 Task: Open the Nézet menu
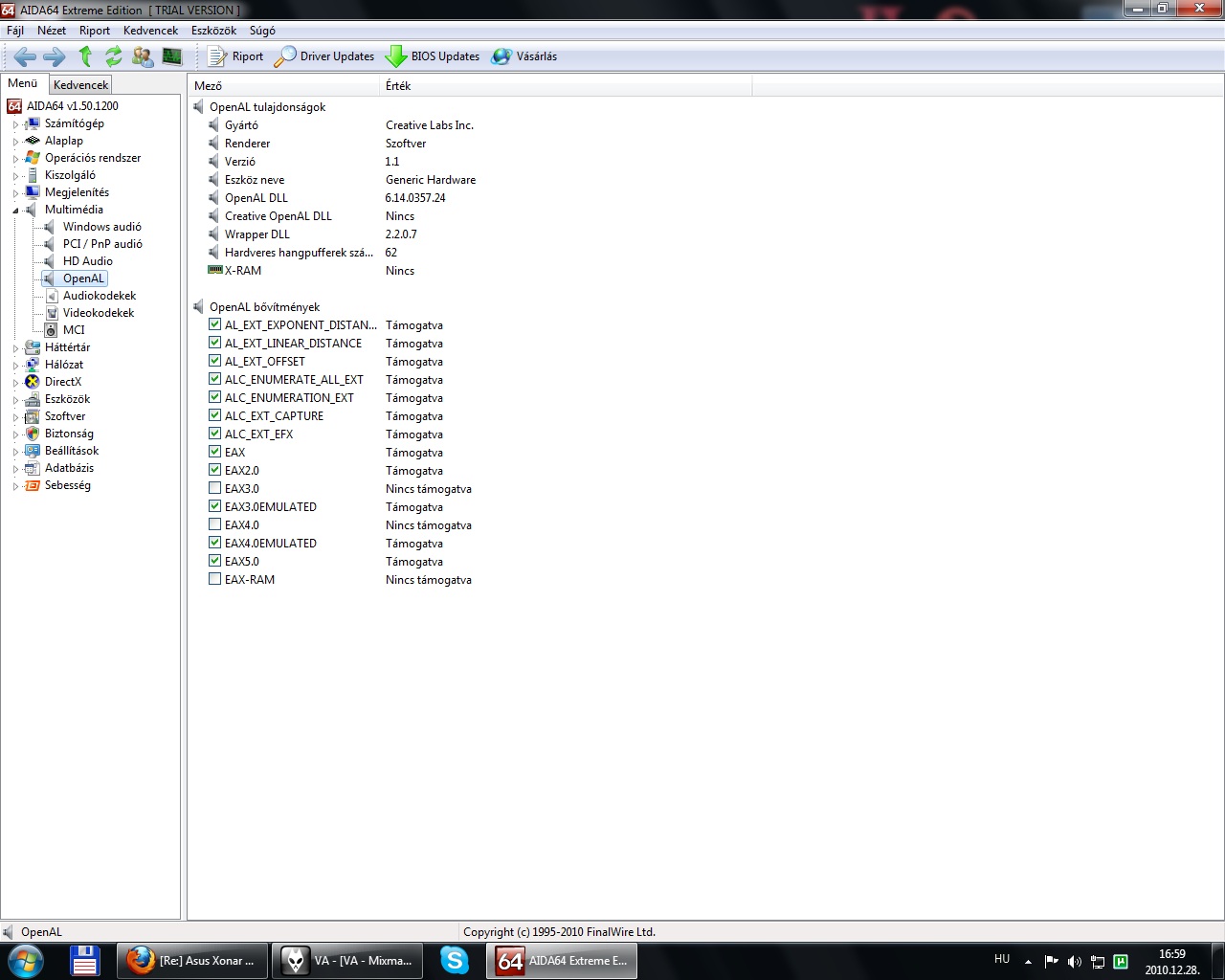52,31
